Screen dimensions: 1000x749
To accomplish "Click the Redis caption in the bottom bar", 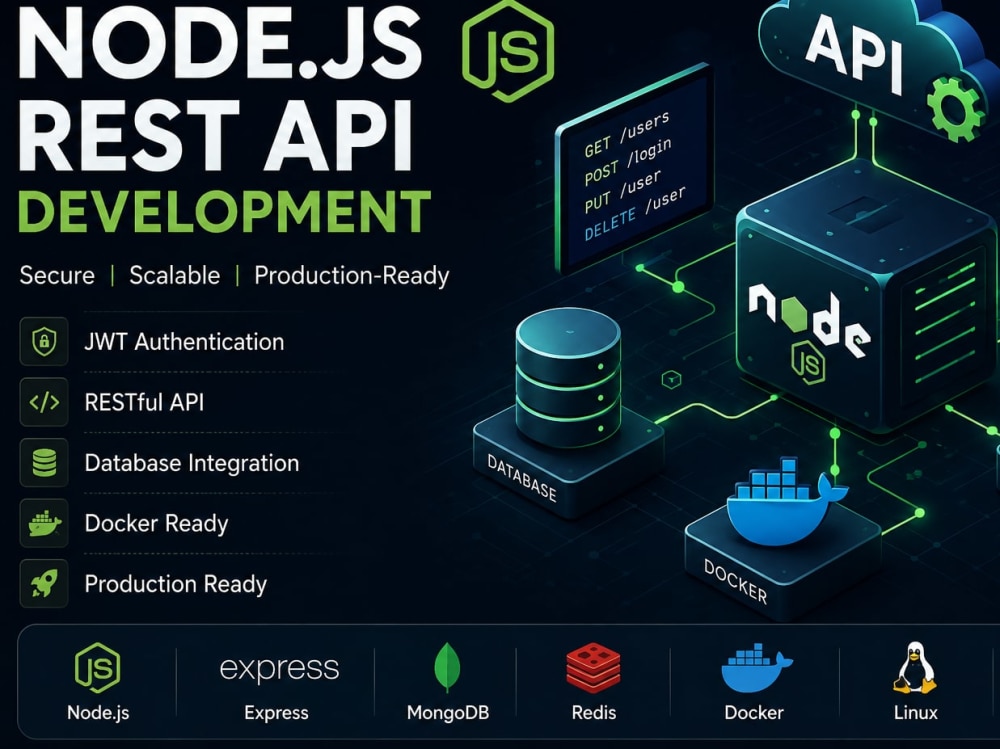I will click(594, 713).
